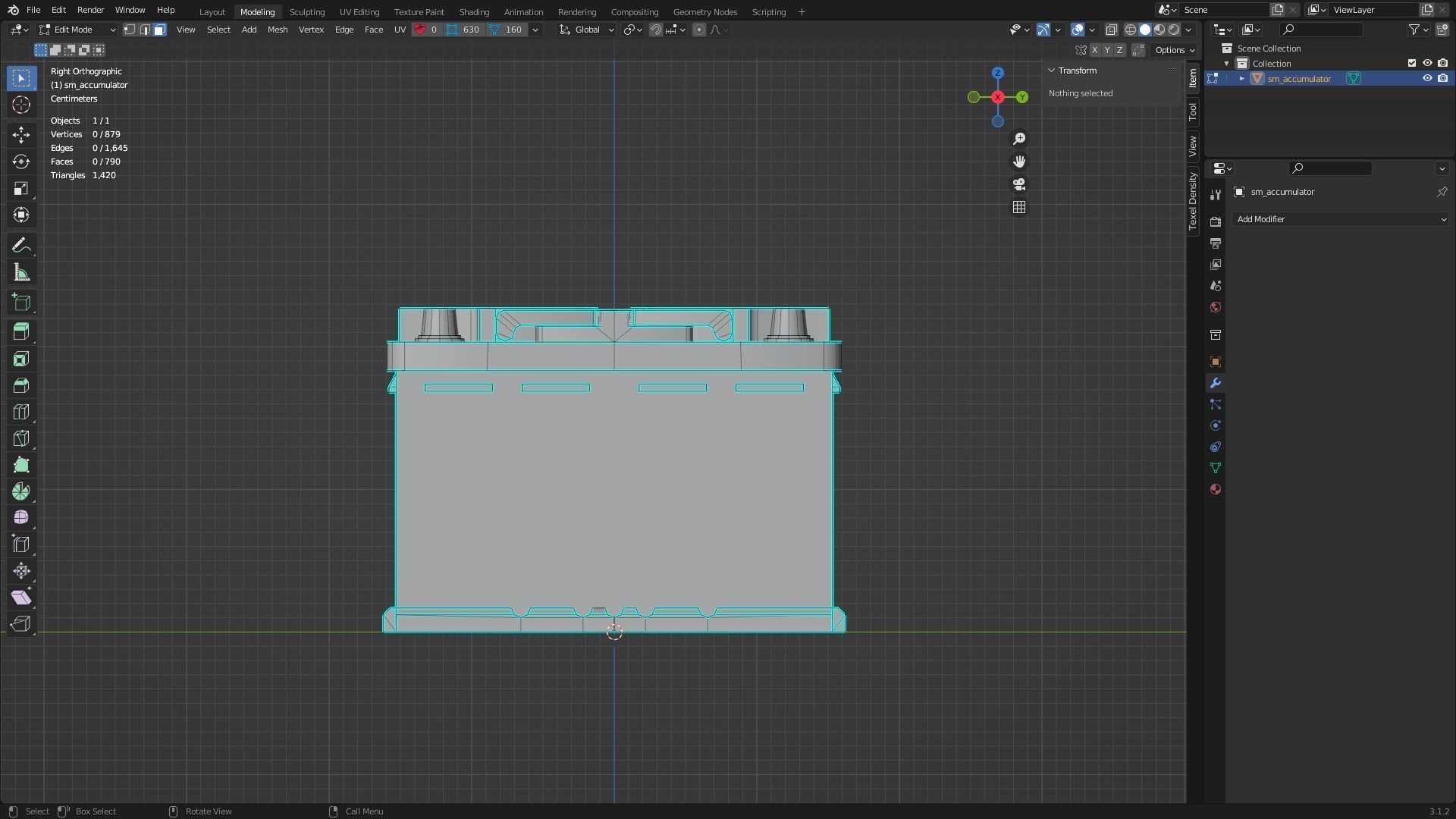Select the Rotate tool
The height and width of the screenshot is (819, 1456).
(21, 162)
